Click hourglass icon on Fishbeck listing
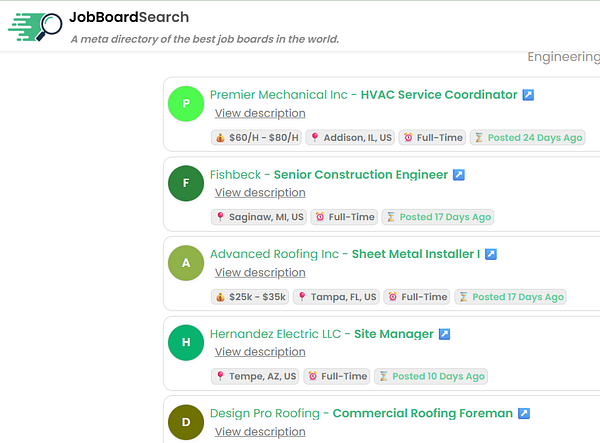The height and width of the screenshot is (443, 600). [x=391, y=217]
